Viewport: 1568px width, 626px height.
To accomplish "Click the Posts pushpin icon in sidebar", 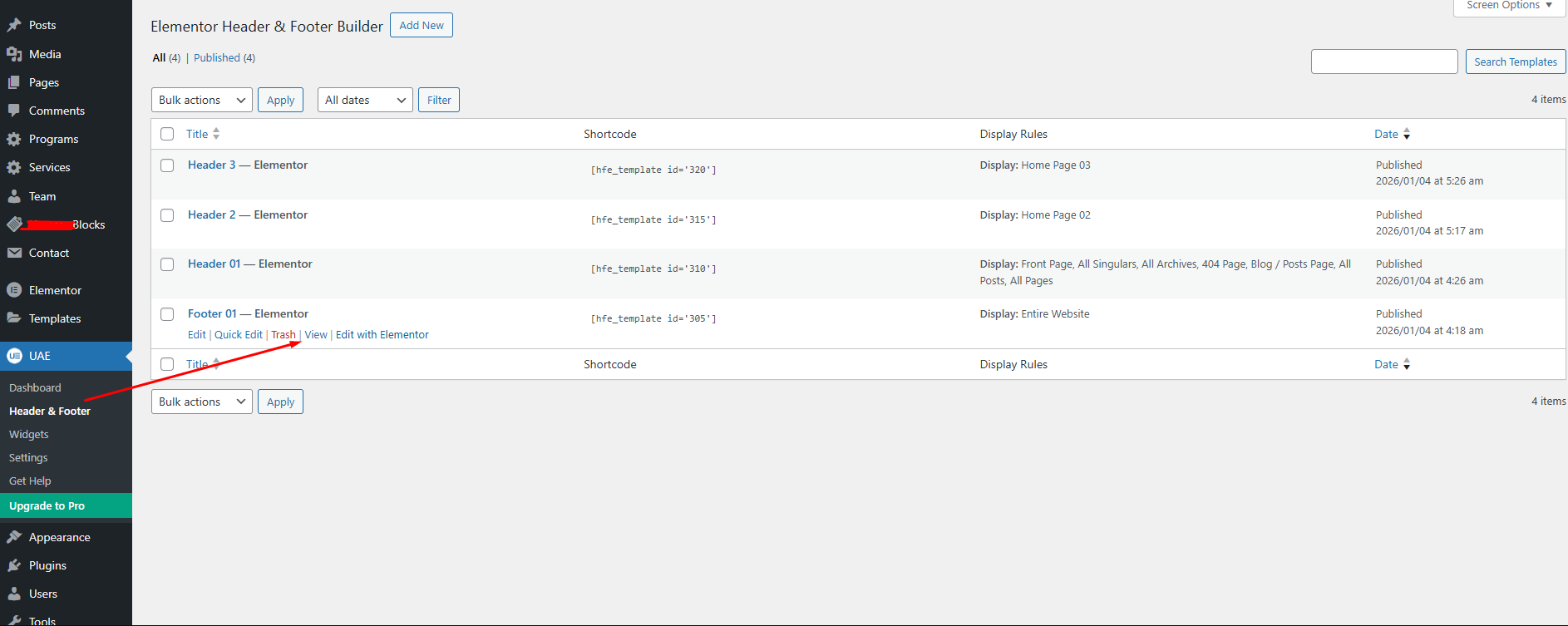I will 14,25.
